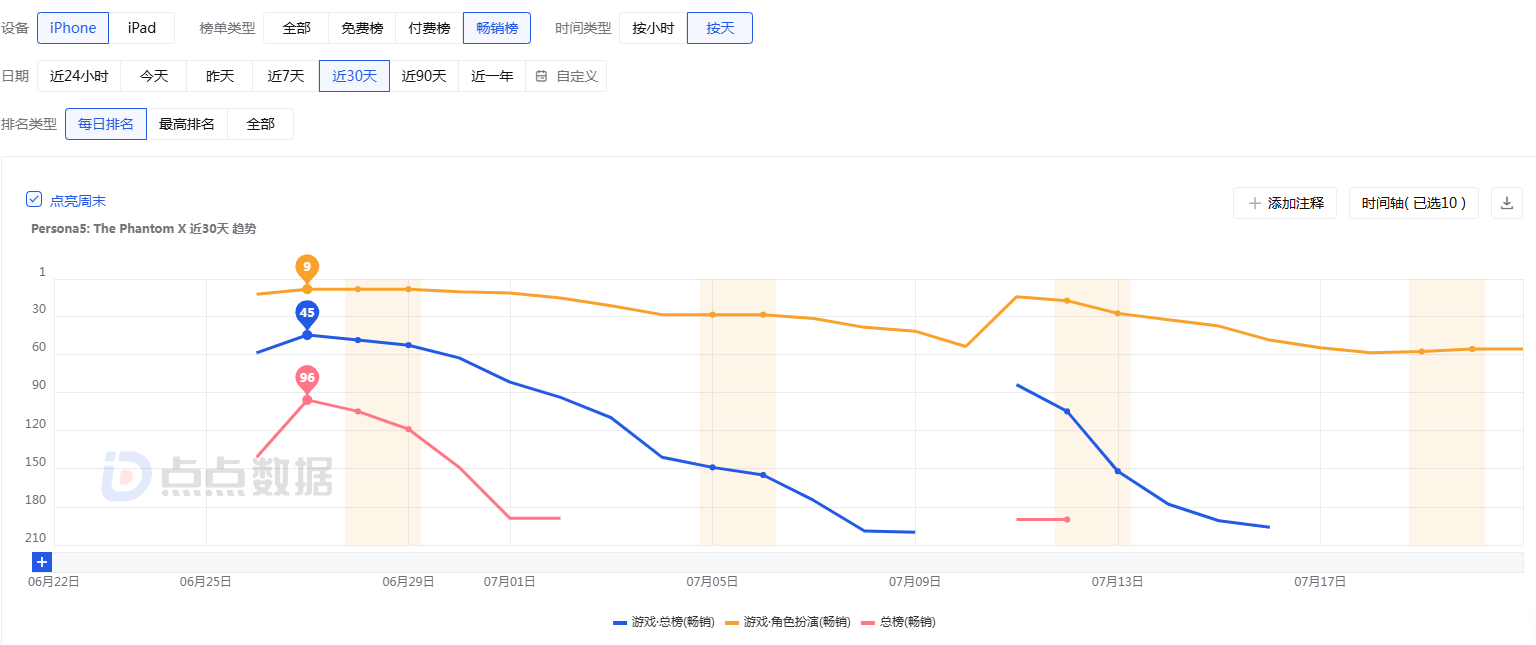Click the pink rank 96 marker pin
1536x645 pixels.
click(x=307, y=378)
